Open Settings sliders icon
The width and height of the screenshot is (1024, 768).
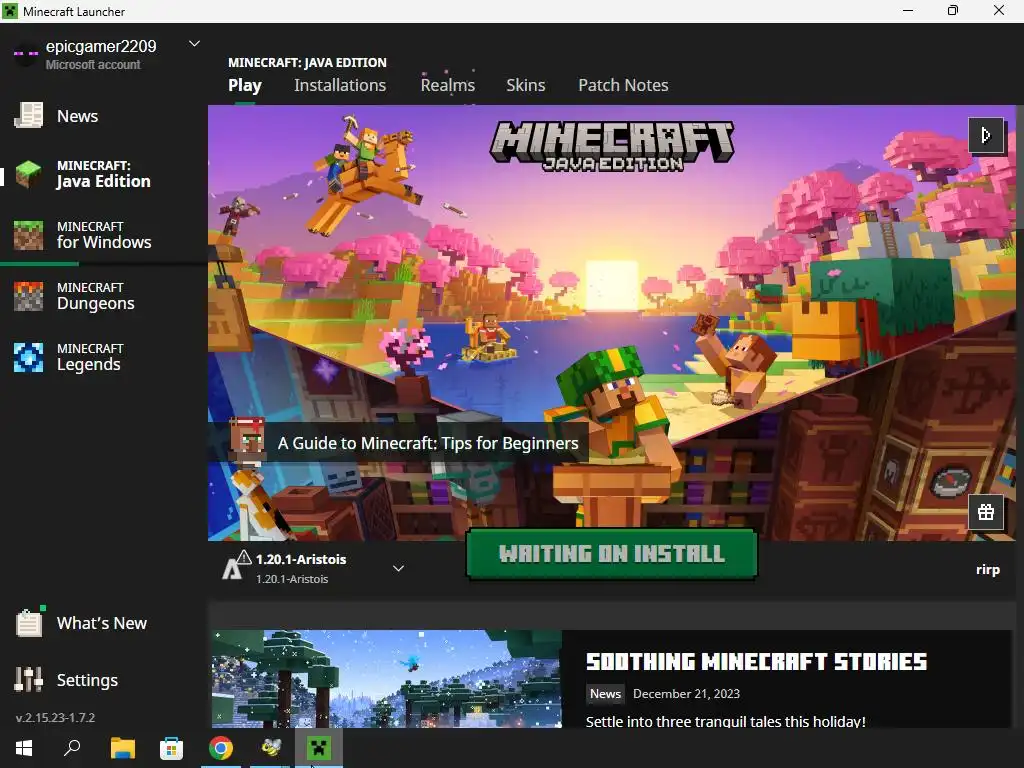pos(29,680)
